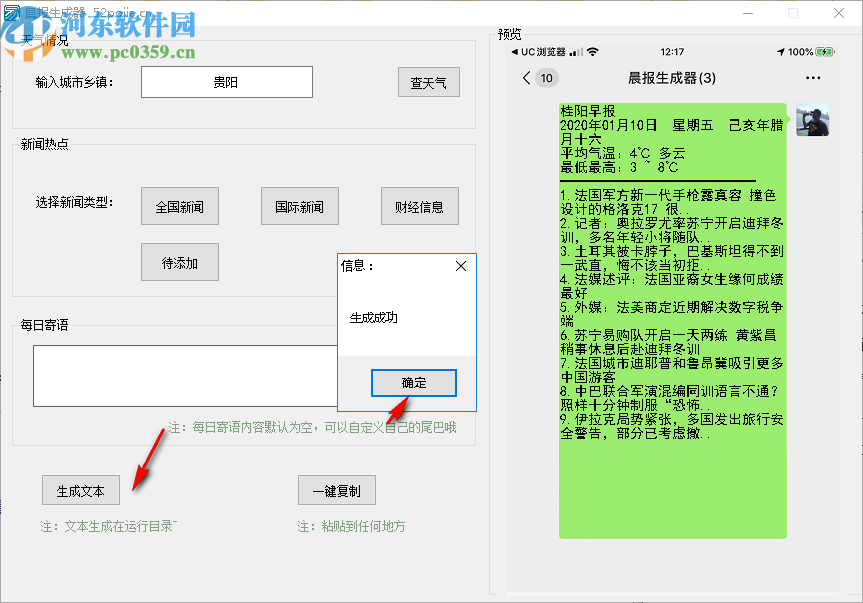Screen dimensions: 863x603
Task: Click the battery icon showing 100%
Action: coord(825,49)
